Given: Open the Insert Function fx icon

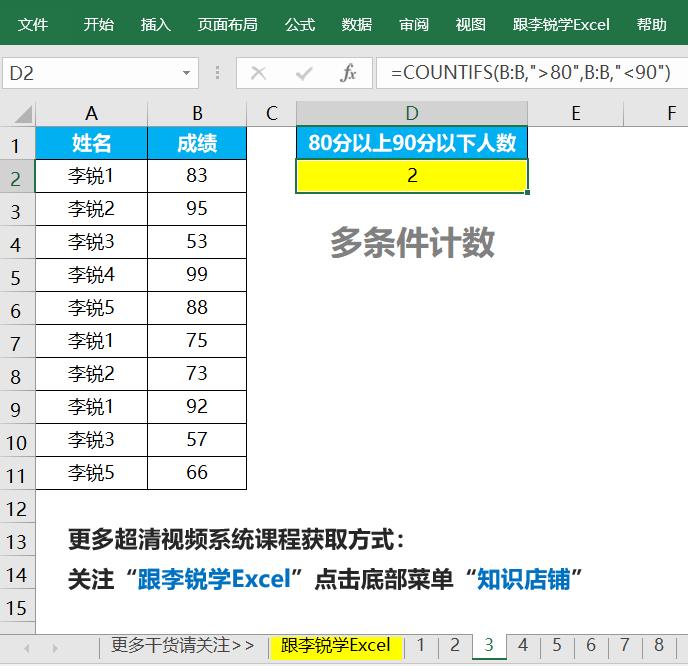Looking at the screenshot, I should click(348, 73).
